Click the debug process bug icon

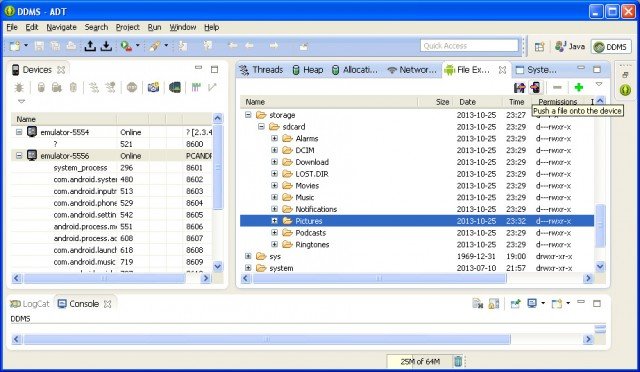[x=19, y=87]
